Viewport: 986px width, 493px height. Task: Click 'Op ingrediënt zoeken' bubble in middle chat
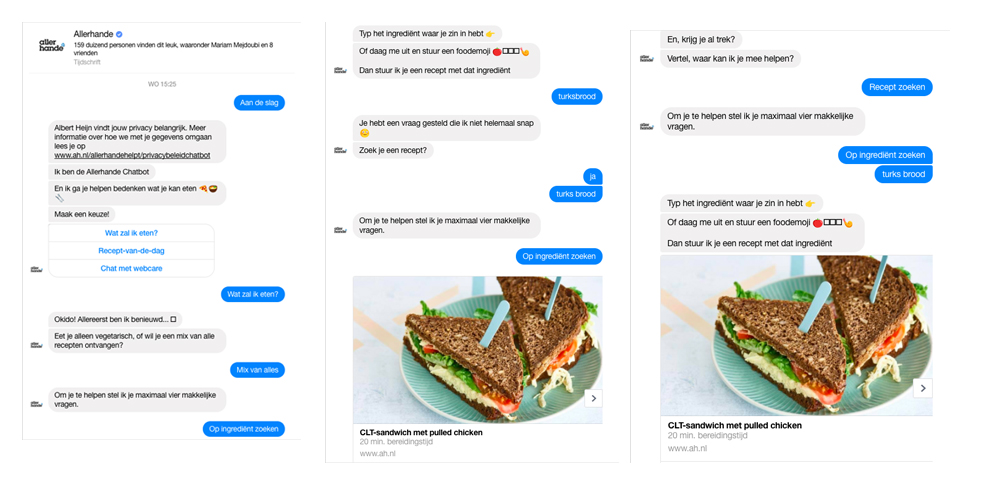click(559, 256)
